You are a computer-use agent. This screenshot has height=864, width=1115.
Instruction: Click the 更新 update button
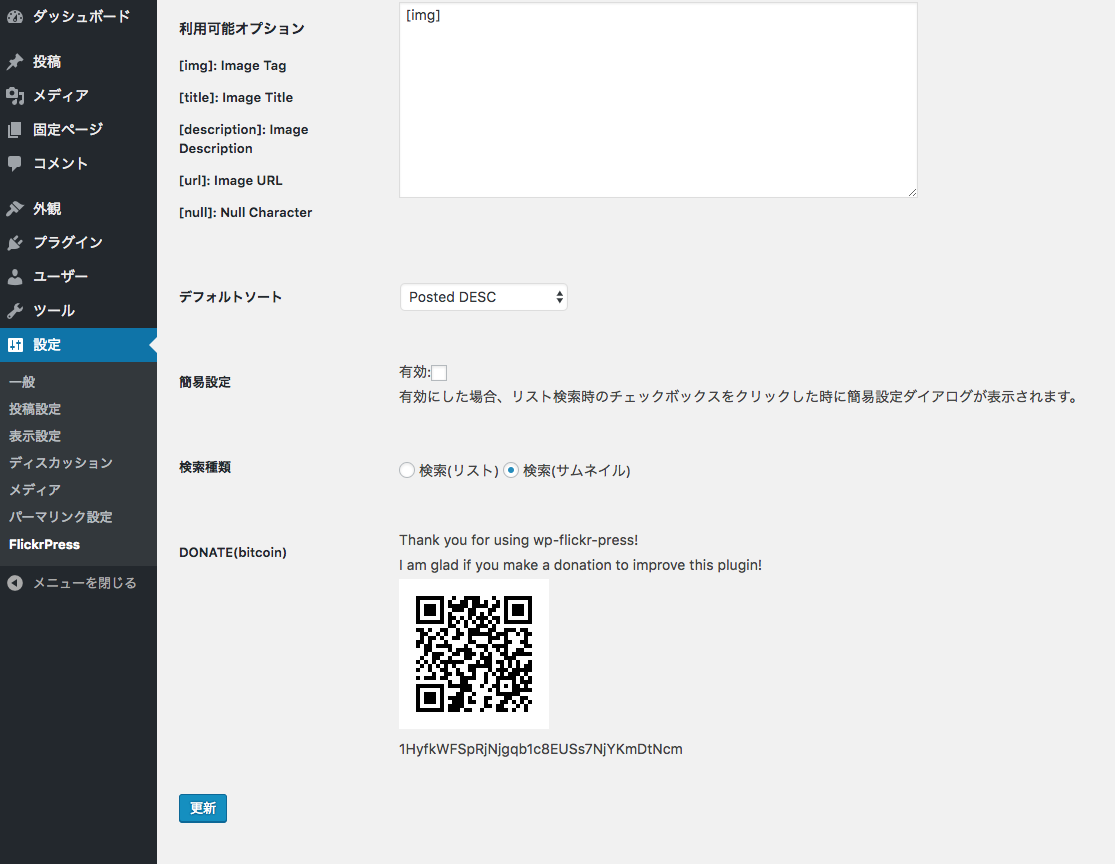(x=203, y=809)
